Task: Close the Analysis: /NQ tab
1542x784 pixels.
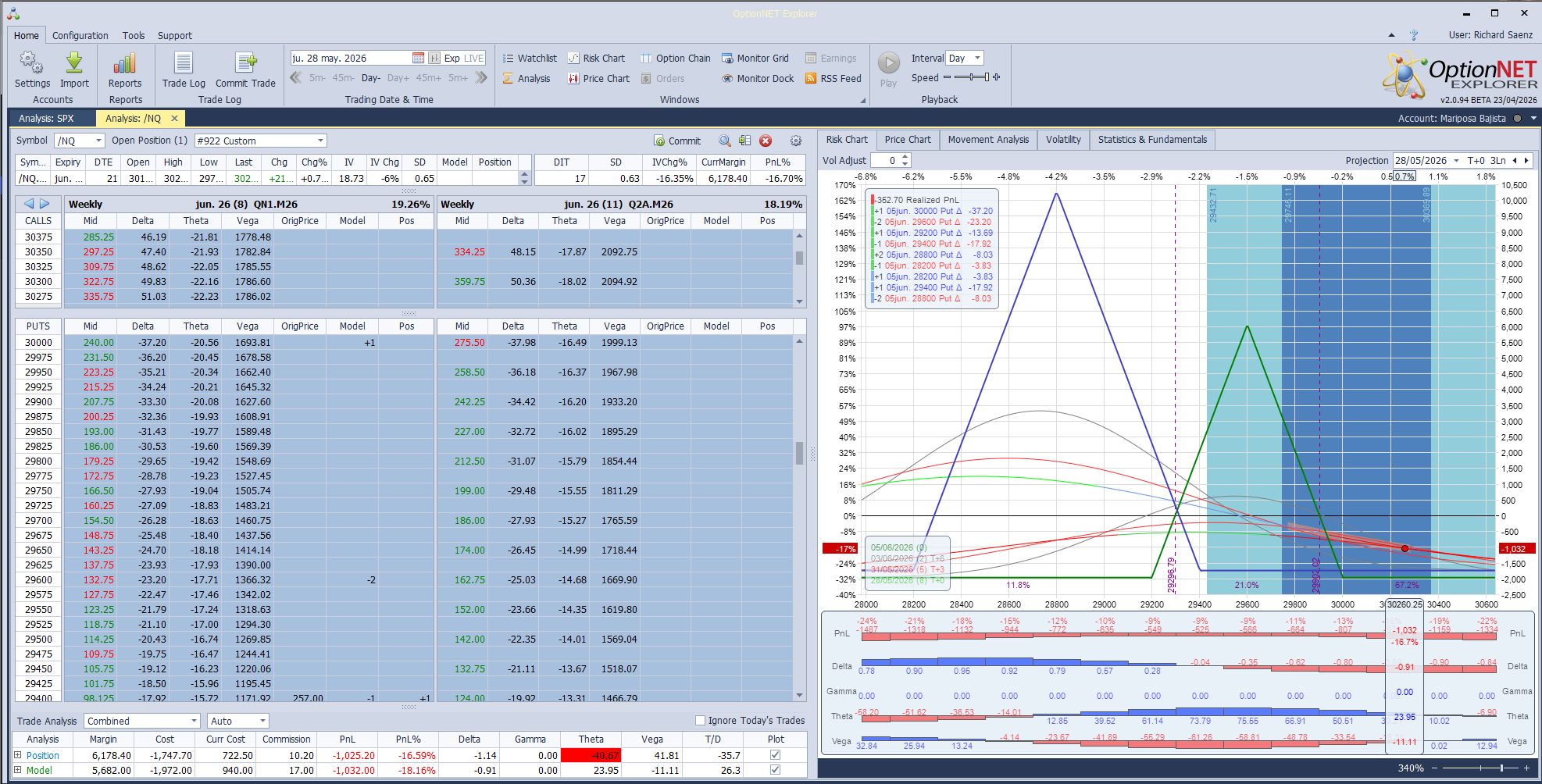Action: (175, 119)
